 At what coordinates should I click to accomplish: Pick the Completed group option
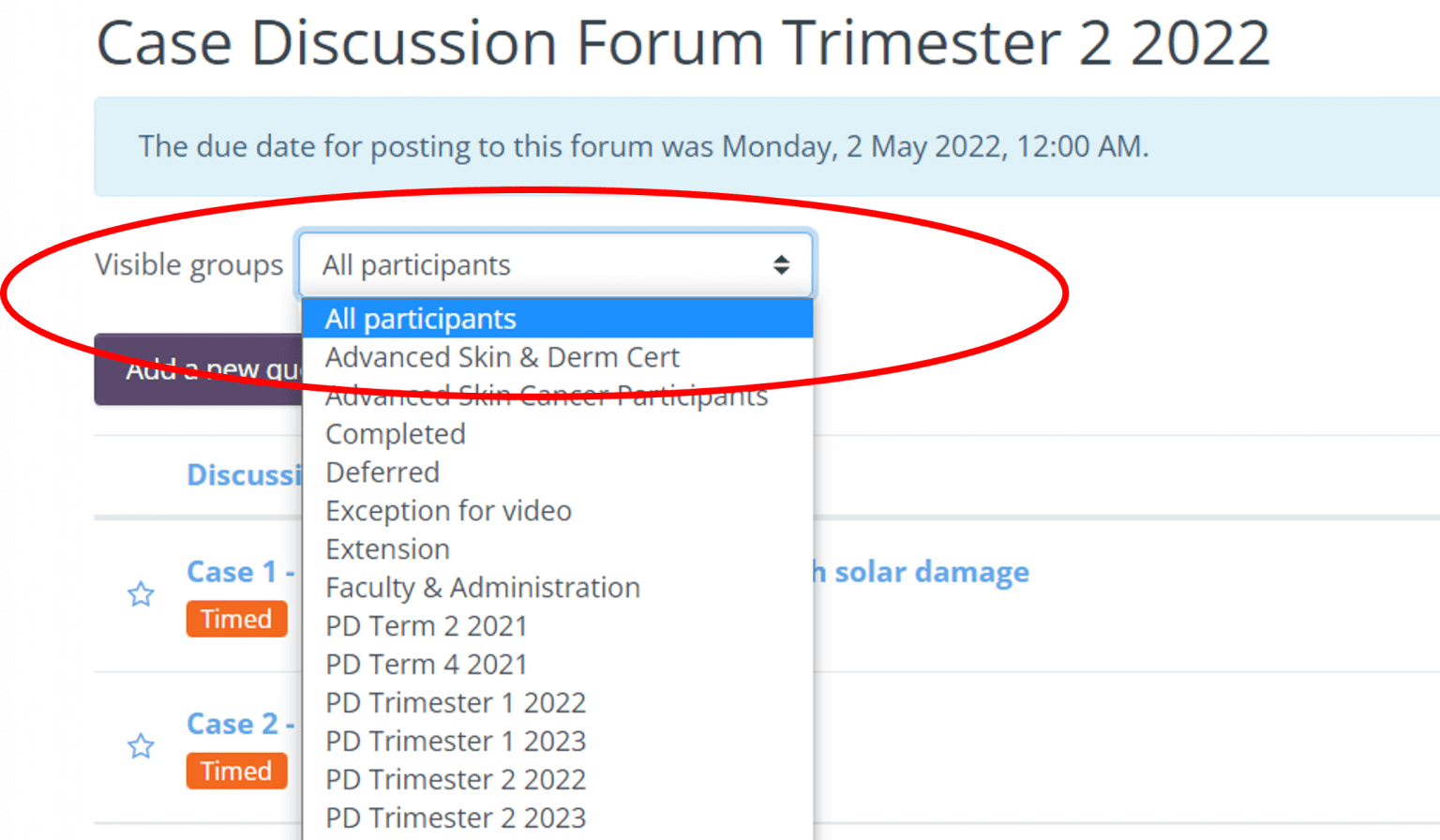pyautogui.click(x=396, y=434)
